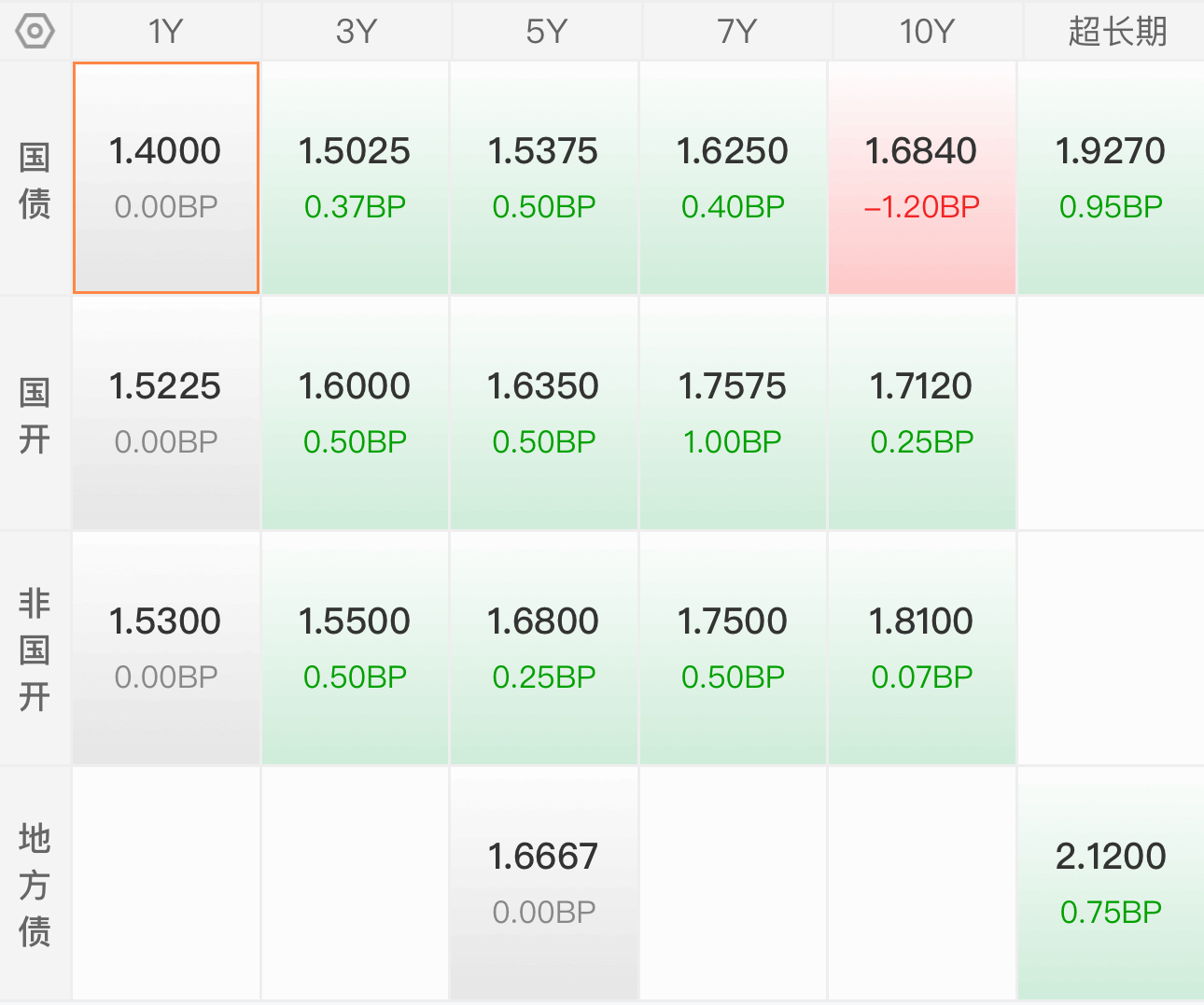
Task: Select 国开 10Y cell 1.7120
Action: 922,413
